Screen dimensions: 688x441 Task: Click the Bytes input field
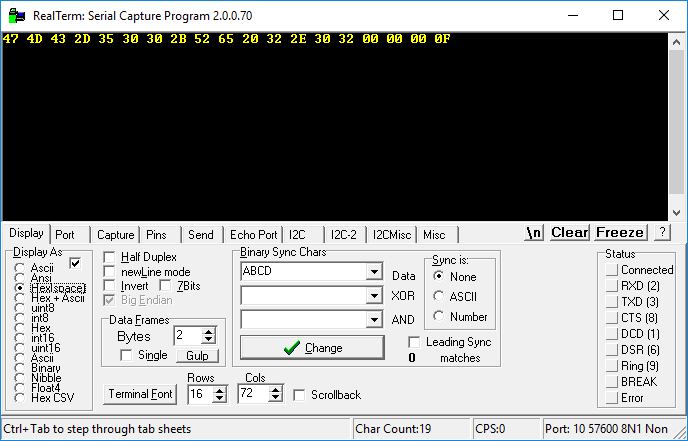click(x=189, y=336)
